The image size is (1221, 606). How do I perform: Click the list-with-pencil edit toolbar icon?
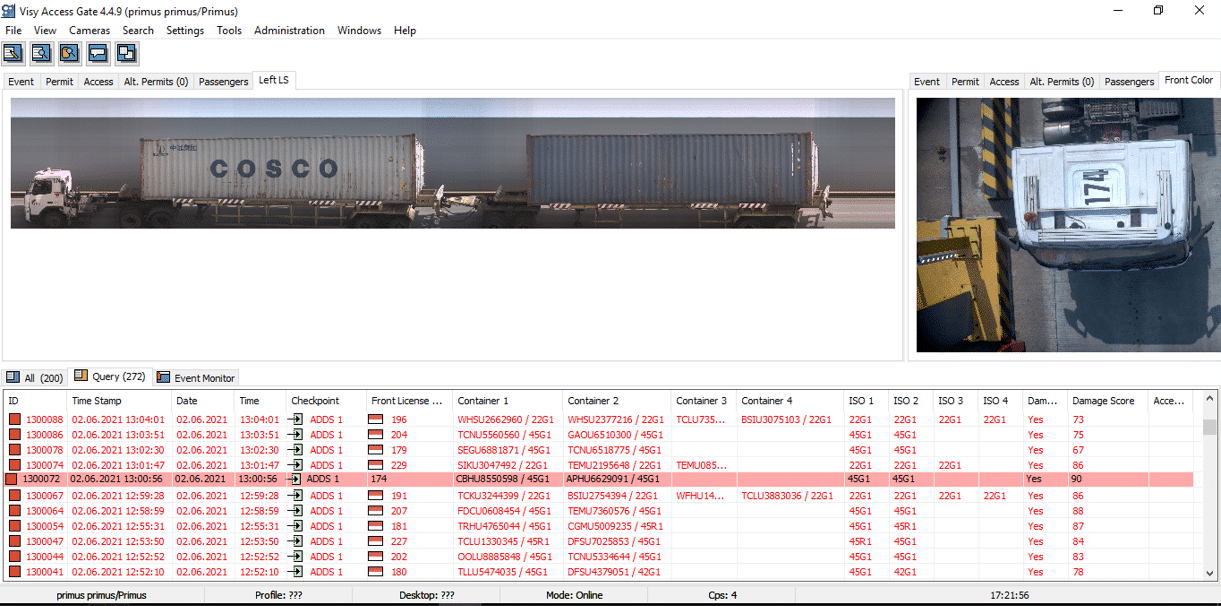tap(13, 53)
